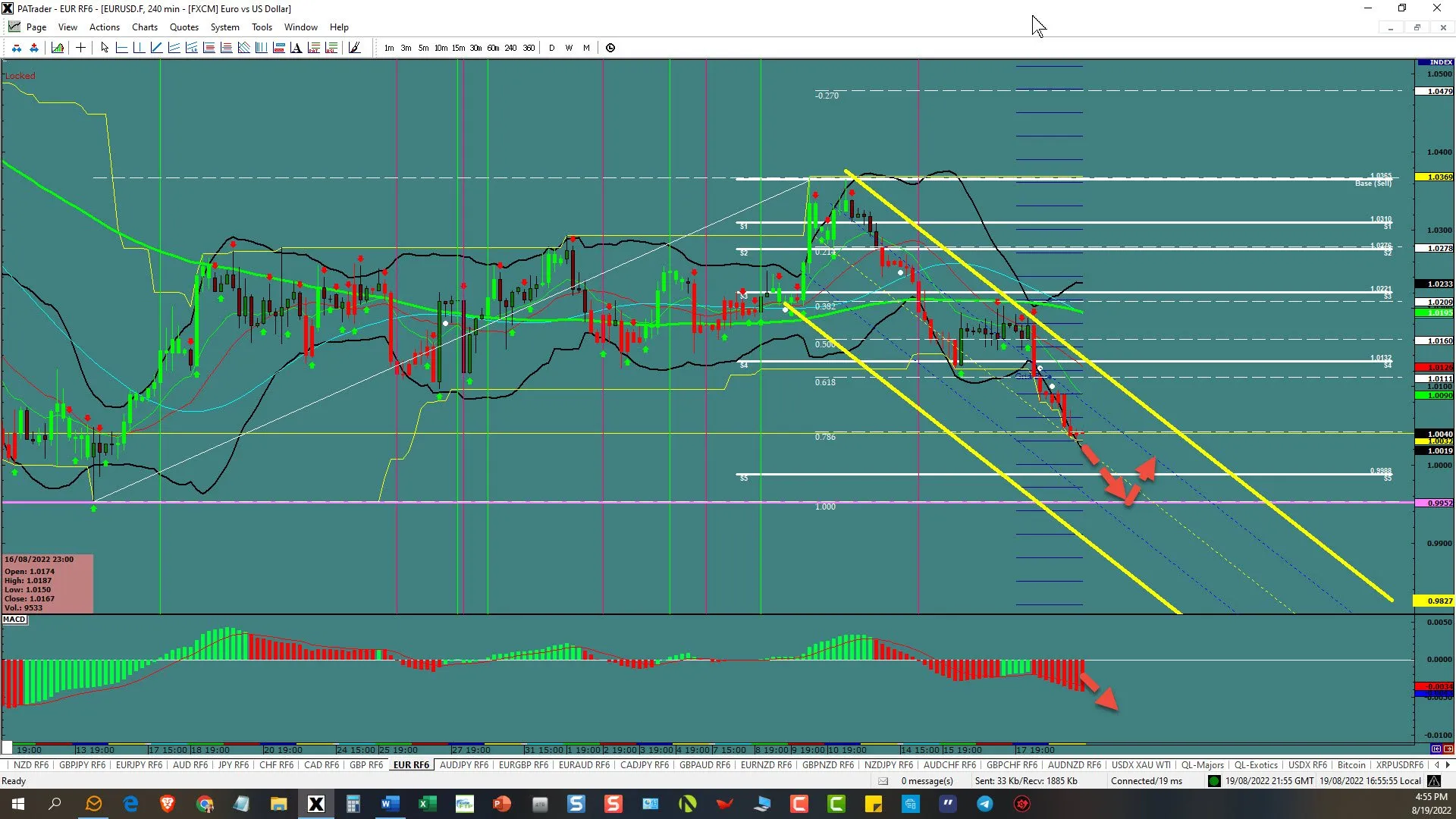Click the crosshair cursor tool

(x=80, y=48)
